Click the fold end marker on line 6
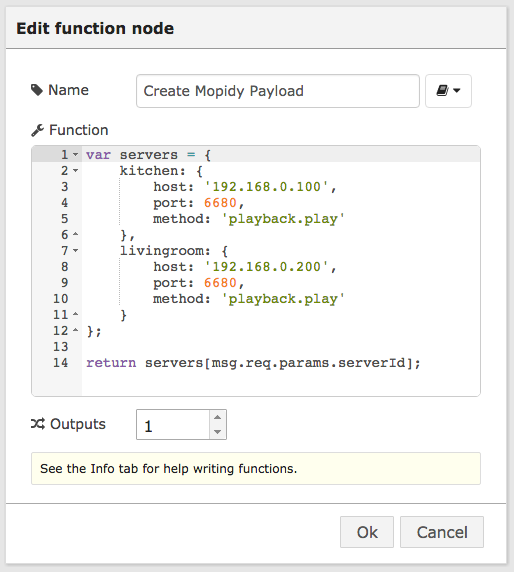This screenshot has height=572, width=514. click(76, 234)
